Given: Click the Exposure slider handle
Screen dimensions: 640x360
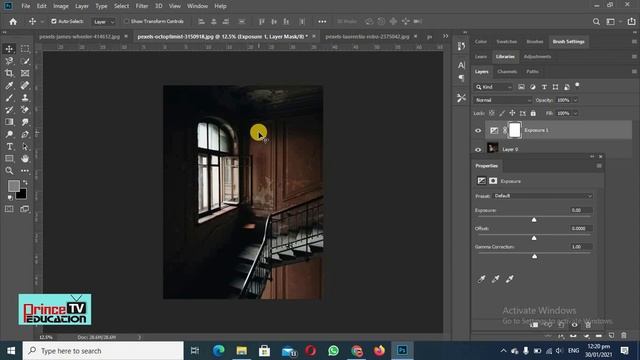Looking at the screenshot, I should click(534, 220).
